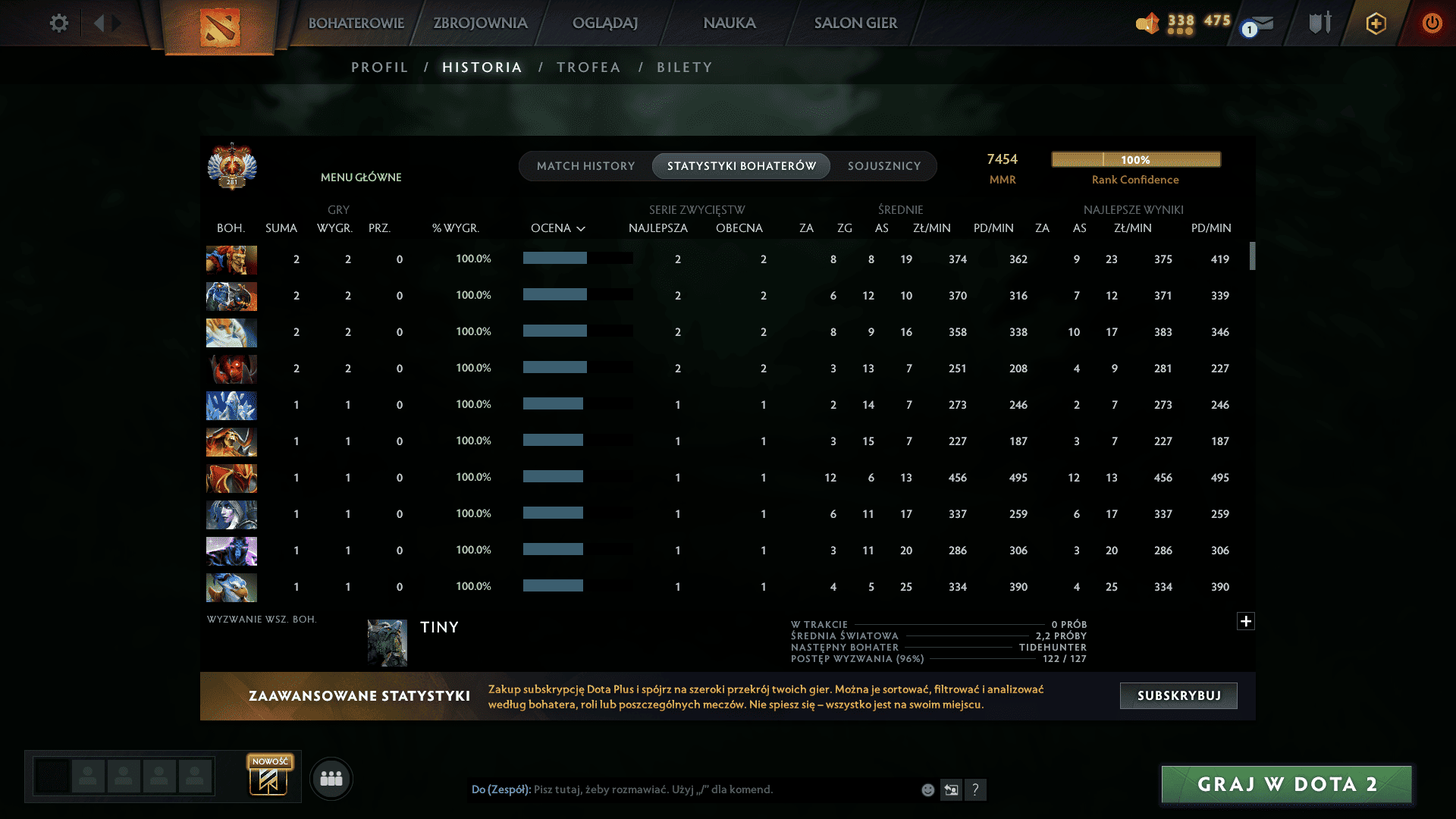Viewport: 1456px width, 819px height.
Task: Select hero portrait in row with 358 zł/min
Action: (x=231, y=332)
